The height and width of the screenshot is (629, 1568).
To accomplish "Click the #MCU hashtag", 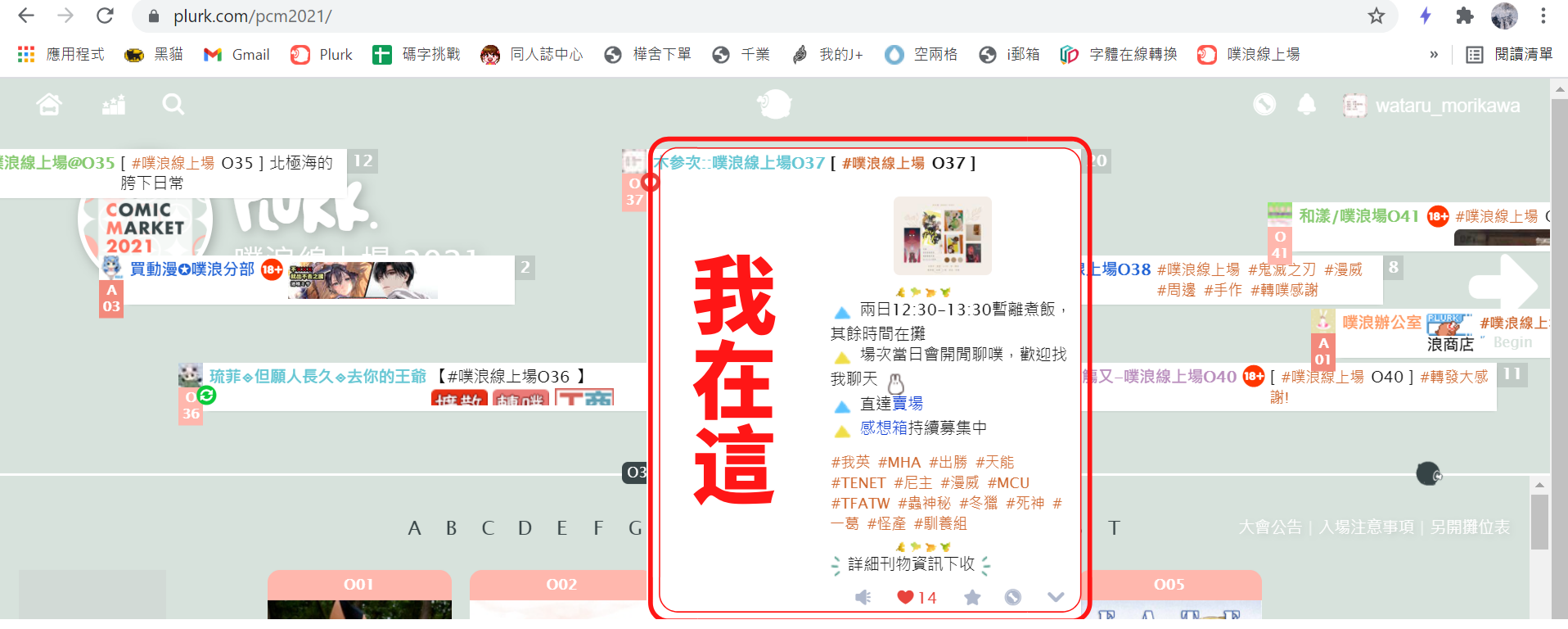I will tap(1008, 483).
